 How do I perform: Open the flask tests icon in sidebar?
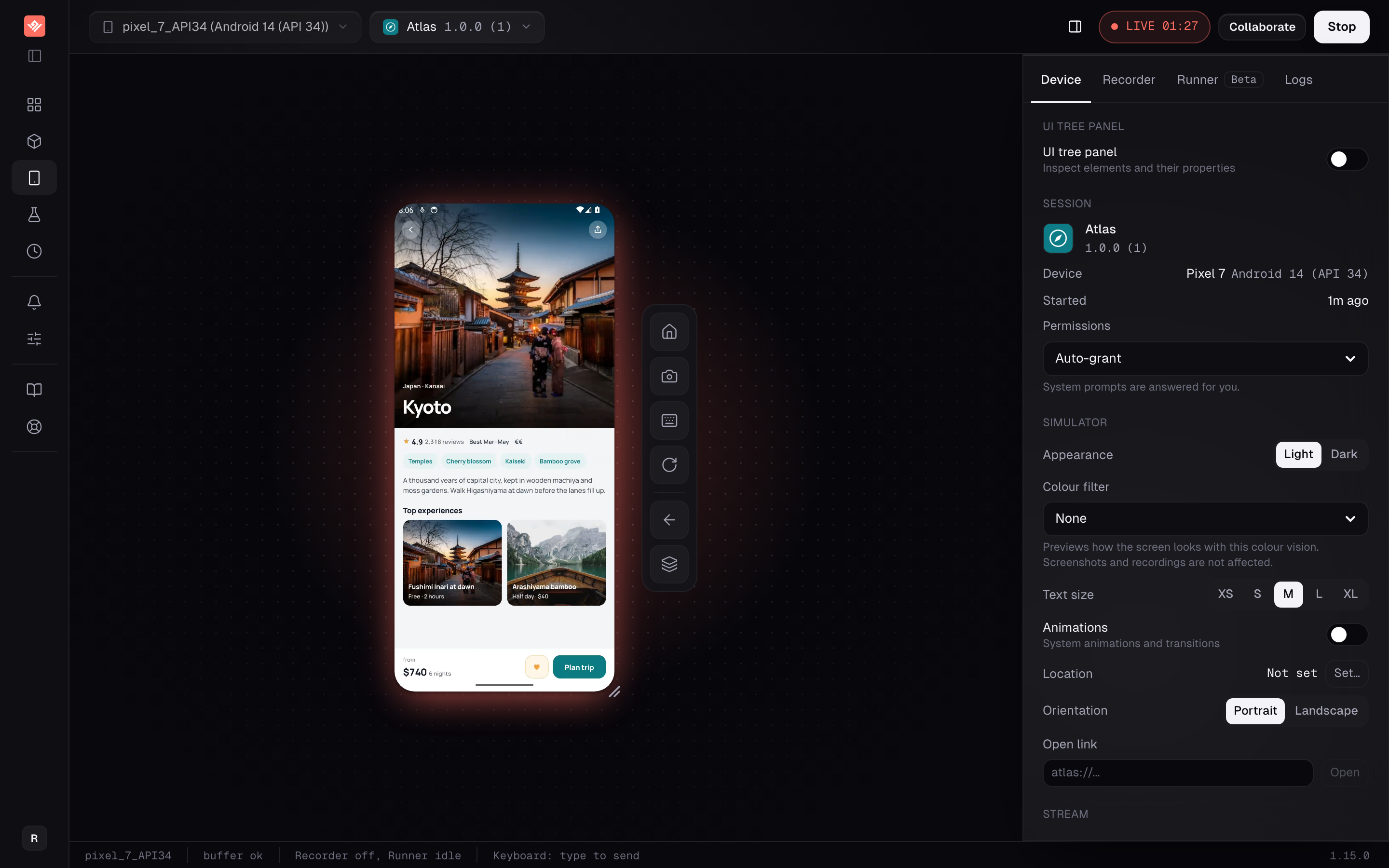tap(34, 215)
